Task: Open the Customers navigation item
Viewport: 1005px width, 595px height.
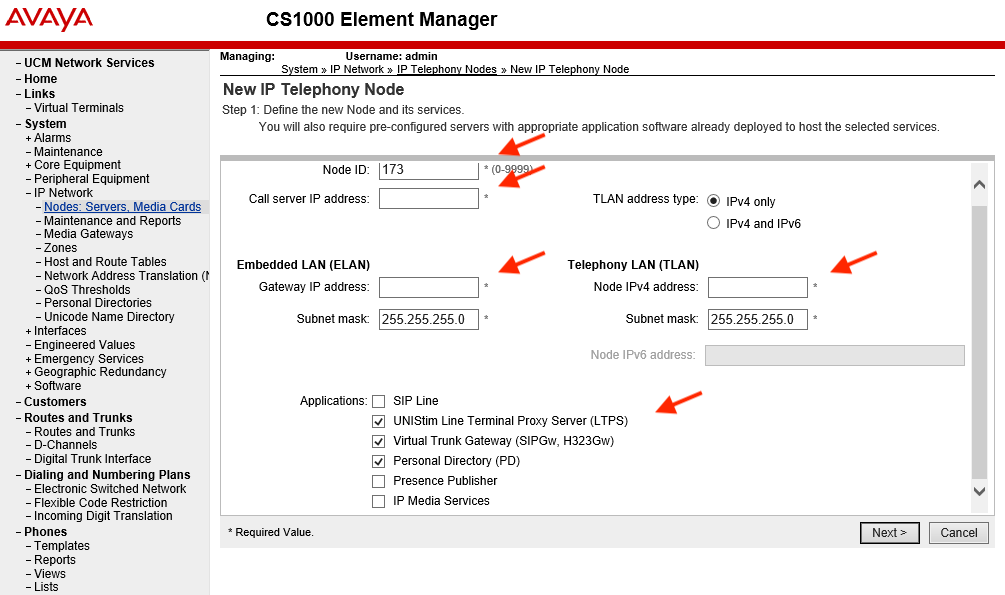Action: [55, 402]
